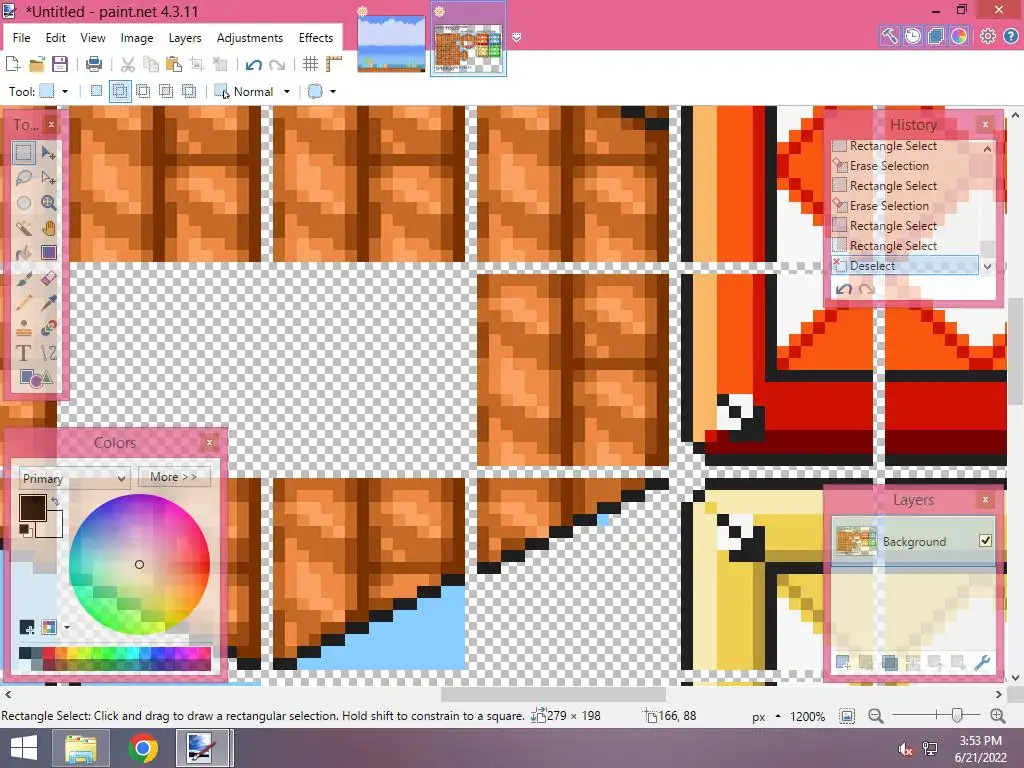The width and height of the screenshot is (1024, 768).
Task: Select the Paint Bucket tool
Action: [24, 253]
